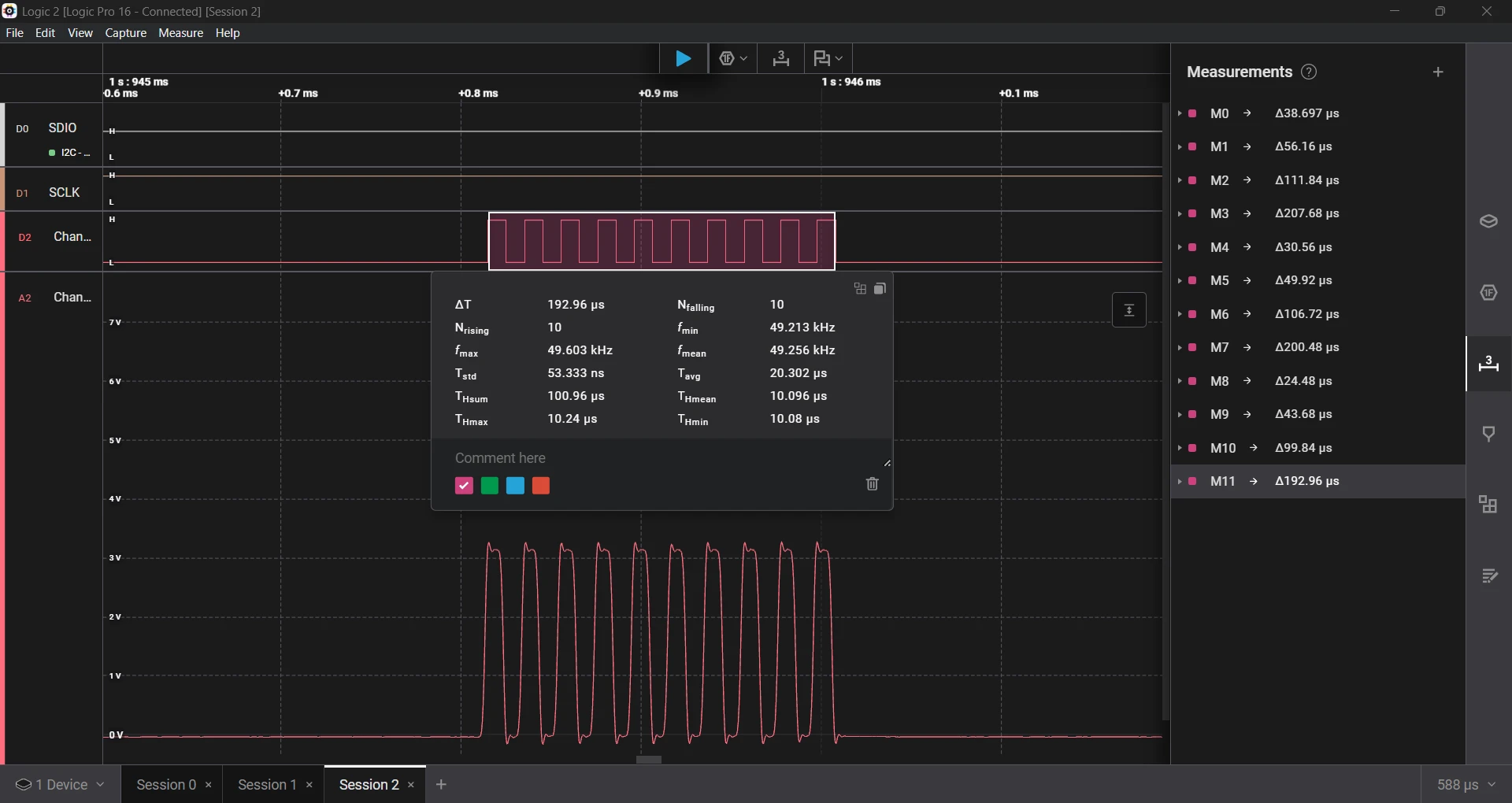
Task: Open the Timing Markers sidebar panel
Action: pyautogui.click(x=1488, y=434)
